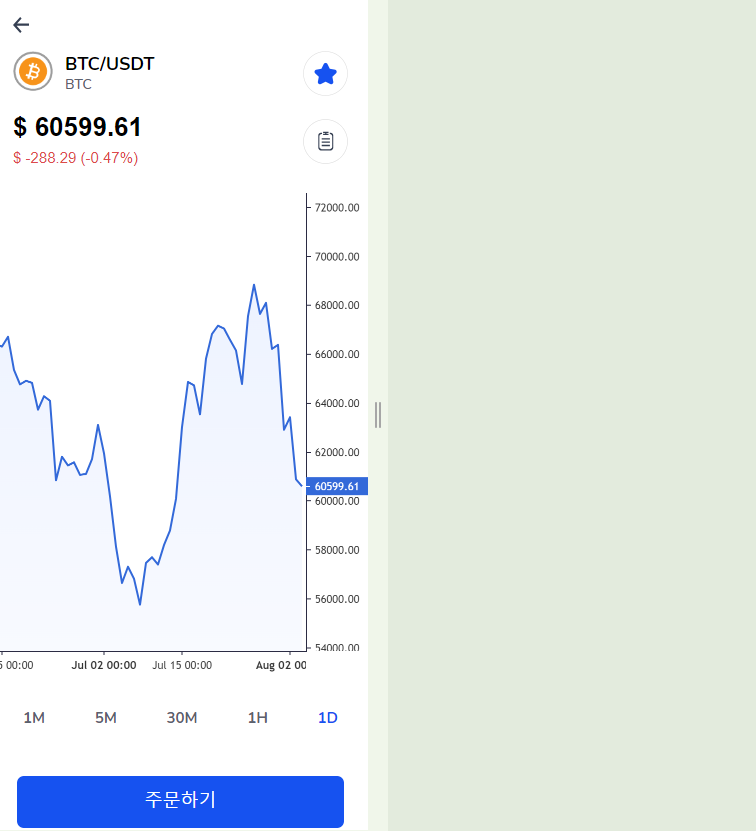The height and width of the screenshot is (831, 756).
Task: Click the 56000.00 price axis label
Action: pos(337,599)
